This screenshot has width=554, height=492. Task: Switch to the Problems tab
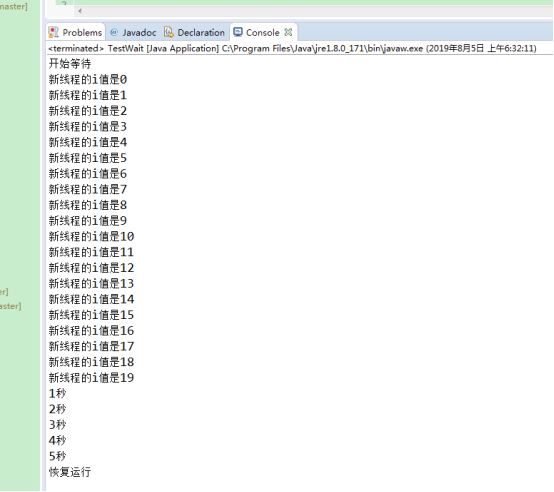tap(76, 32)
